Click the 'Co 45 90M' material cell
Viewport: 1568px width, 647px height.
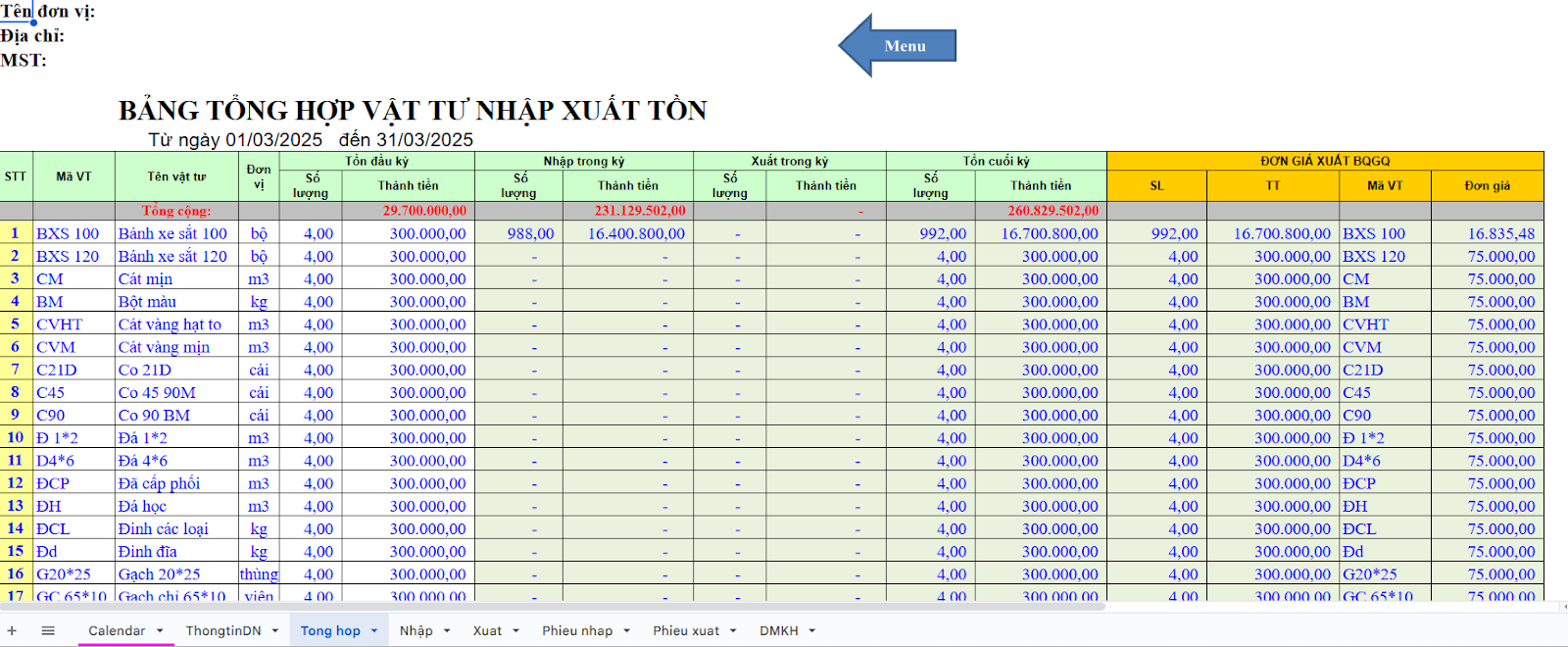[176, 392]
